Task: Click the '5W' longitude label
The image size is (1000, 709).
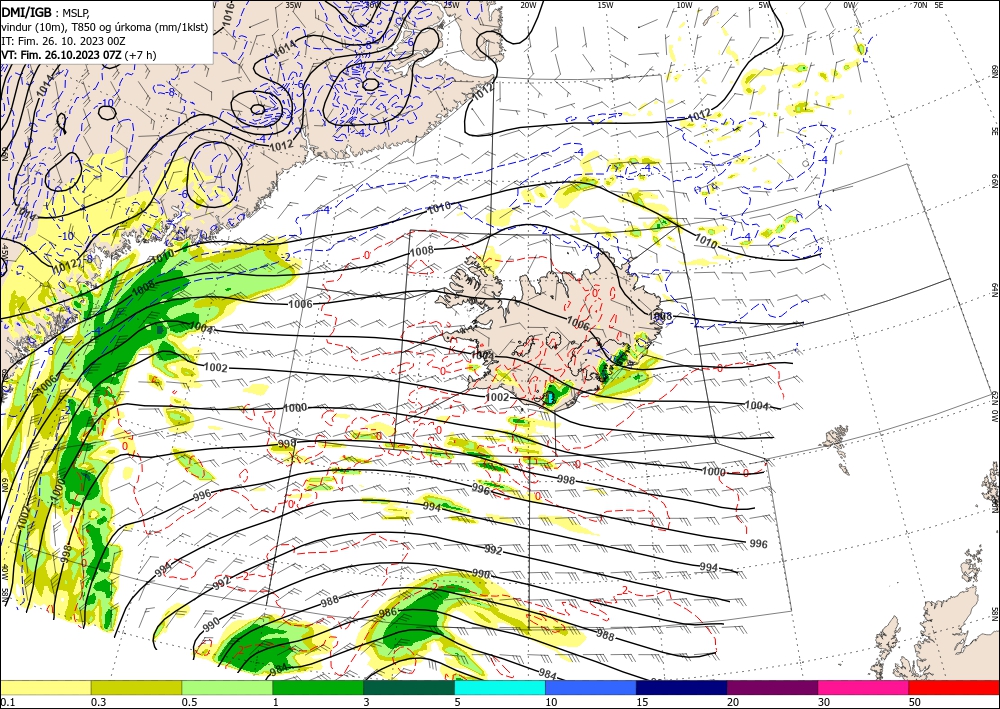Action: [x=764, y=5]
